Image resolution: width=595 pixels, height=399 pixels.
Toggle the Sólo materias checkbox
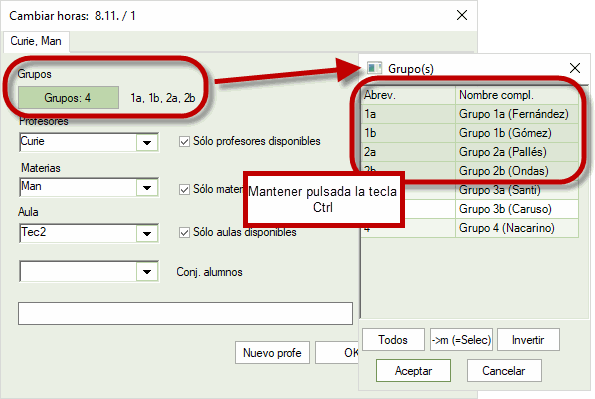click(x=184, y=189)
